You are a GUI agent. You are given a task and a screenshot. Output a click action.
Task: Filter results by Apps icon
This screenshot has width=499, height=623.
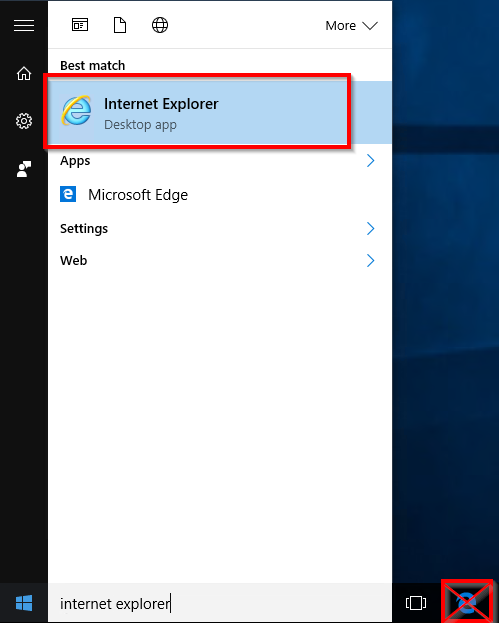click(80, 25)
